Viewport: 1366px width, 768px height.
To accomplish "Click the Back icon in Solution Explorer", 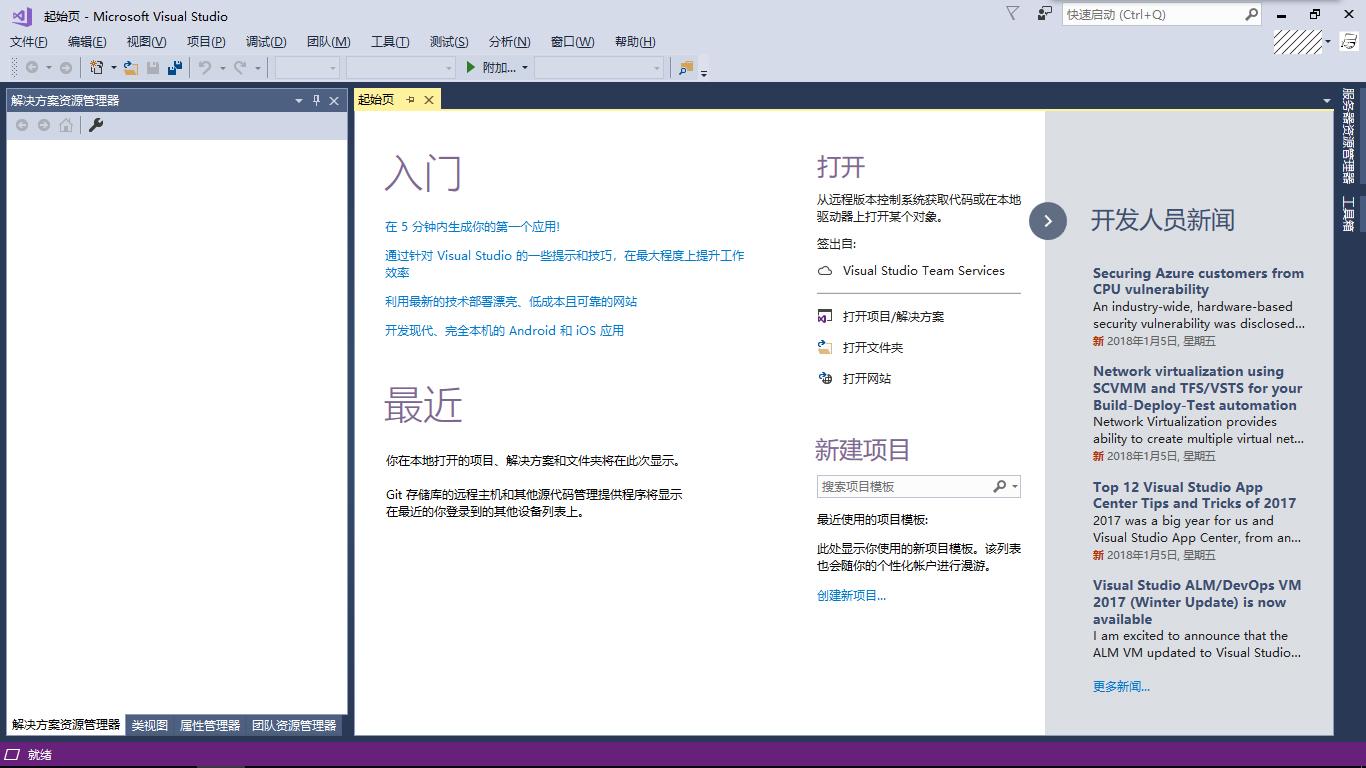I will 22,125.
